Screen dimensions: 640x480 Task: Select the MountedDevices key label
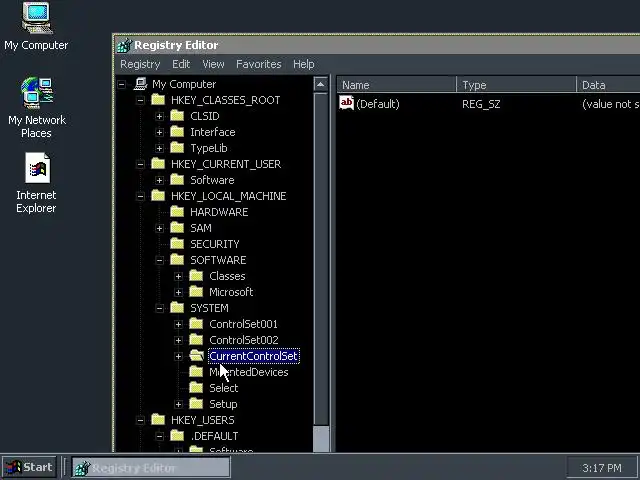[249, 372]
